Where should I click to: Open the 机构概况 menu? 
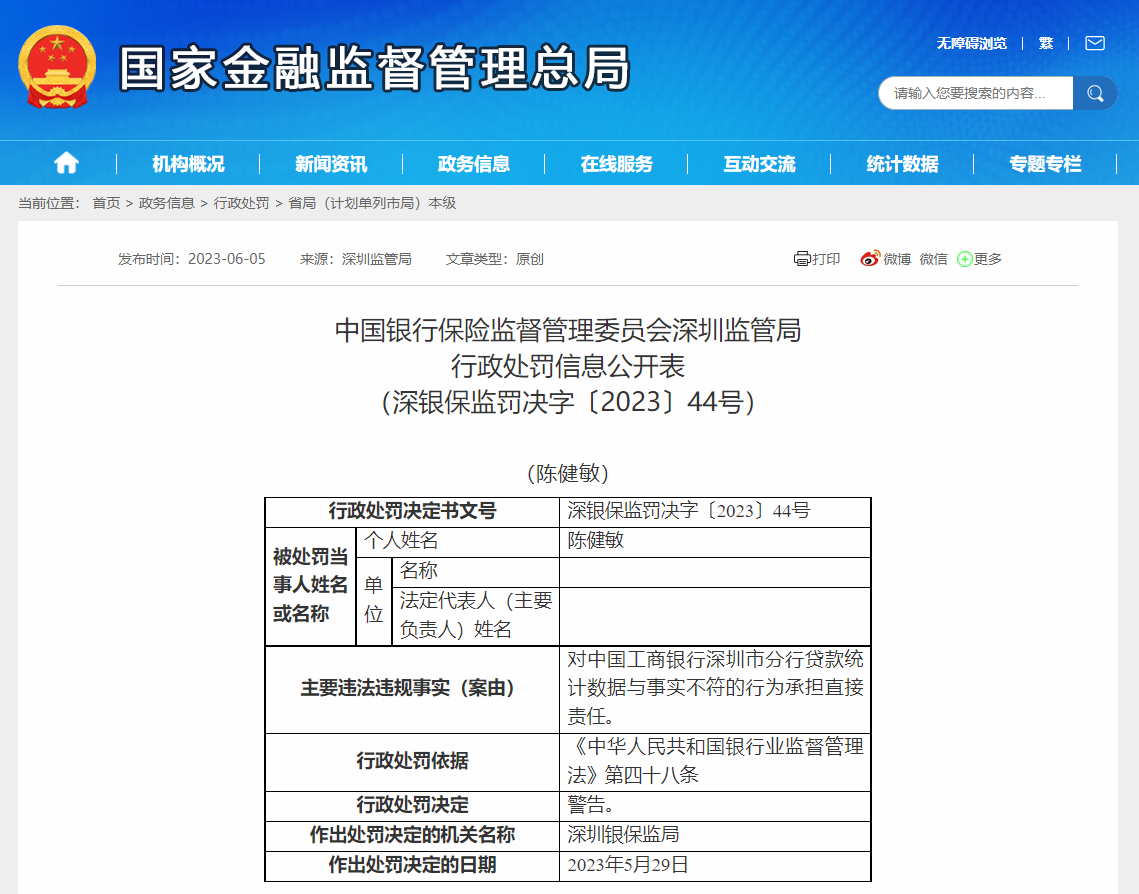[188, 164]
